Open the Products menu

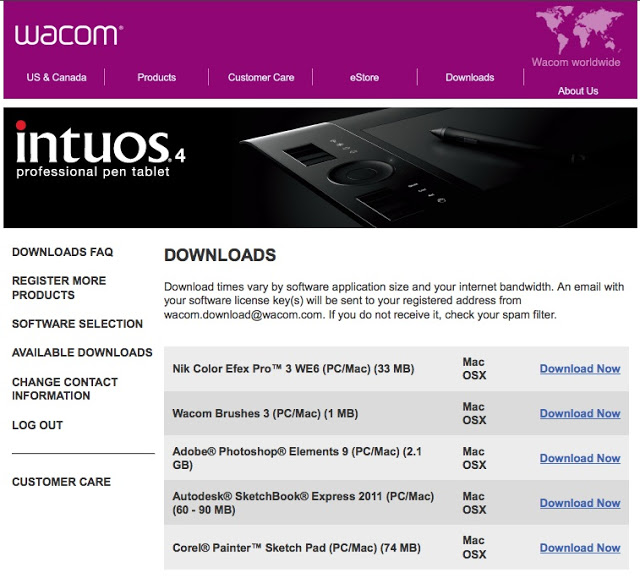[x=157, y=78]
